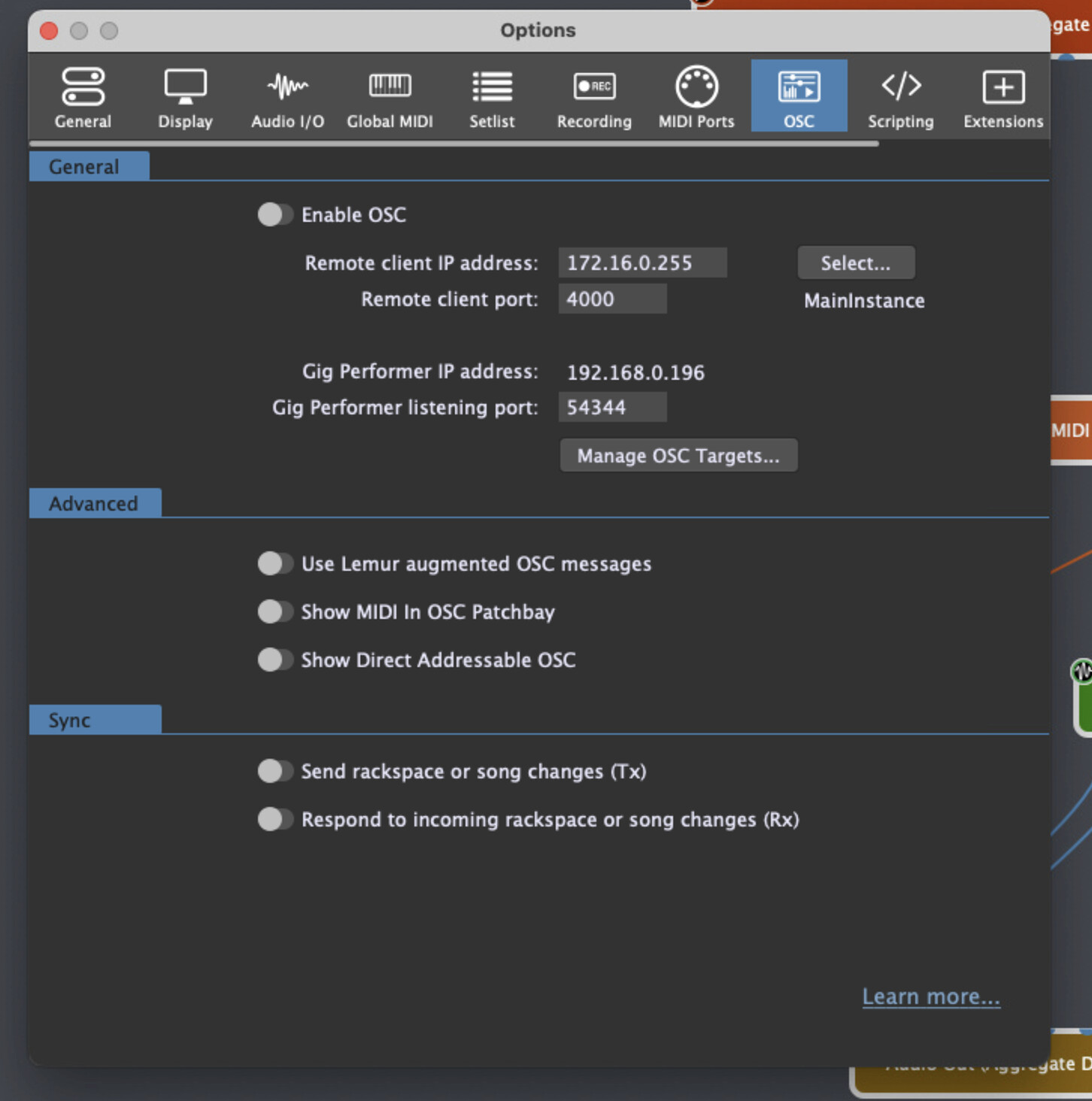Screen dimensions: 1092x1101
Task: Enable Show Direct Addressable OSC
Action: [275, 660]
